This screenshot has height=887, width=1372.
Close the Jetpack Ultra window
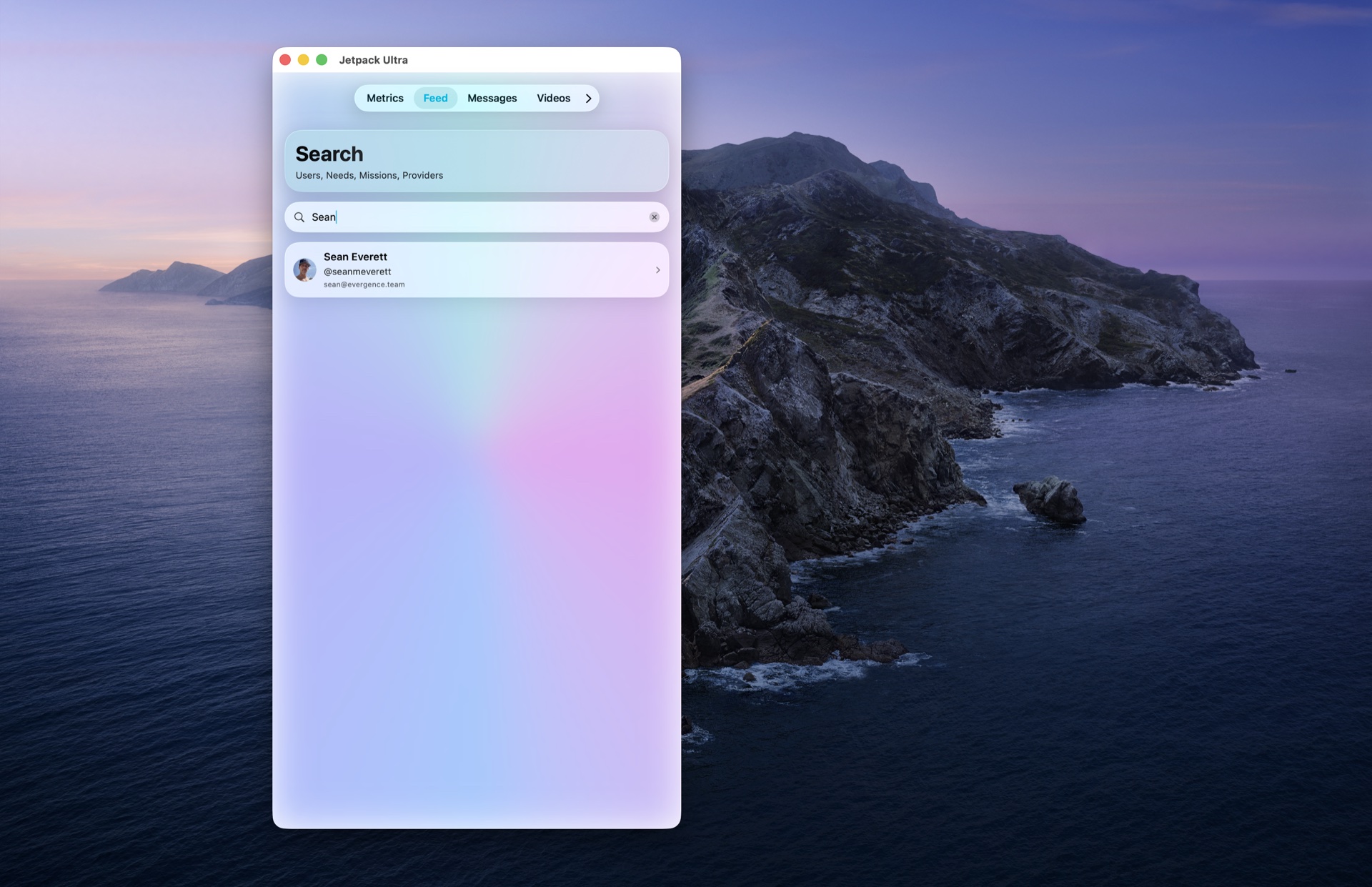[285, 60]
